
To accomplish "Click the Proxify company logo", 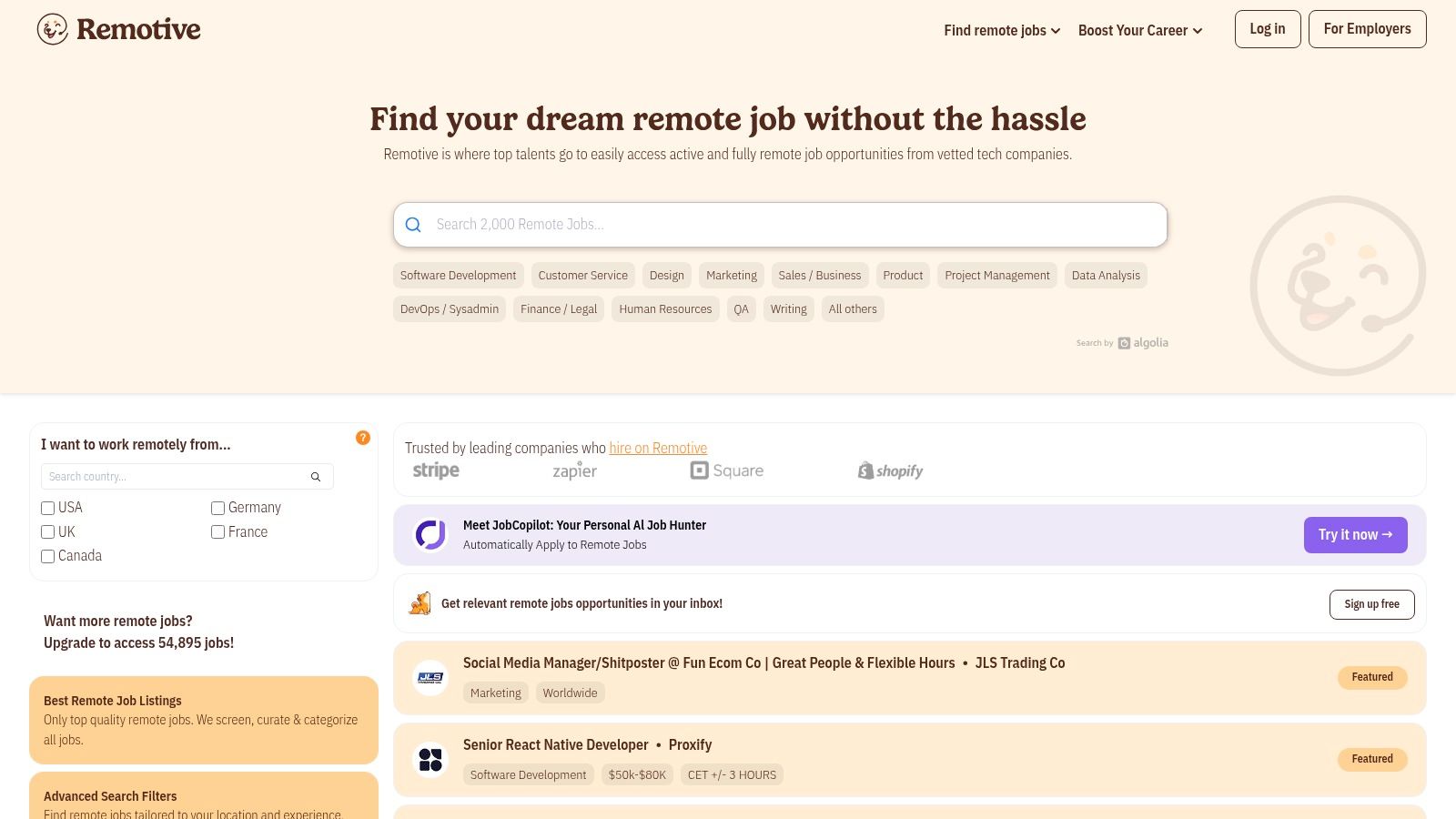I will click(430, 760).
